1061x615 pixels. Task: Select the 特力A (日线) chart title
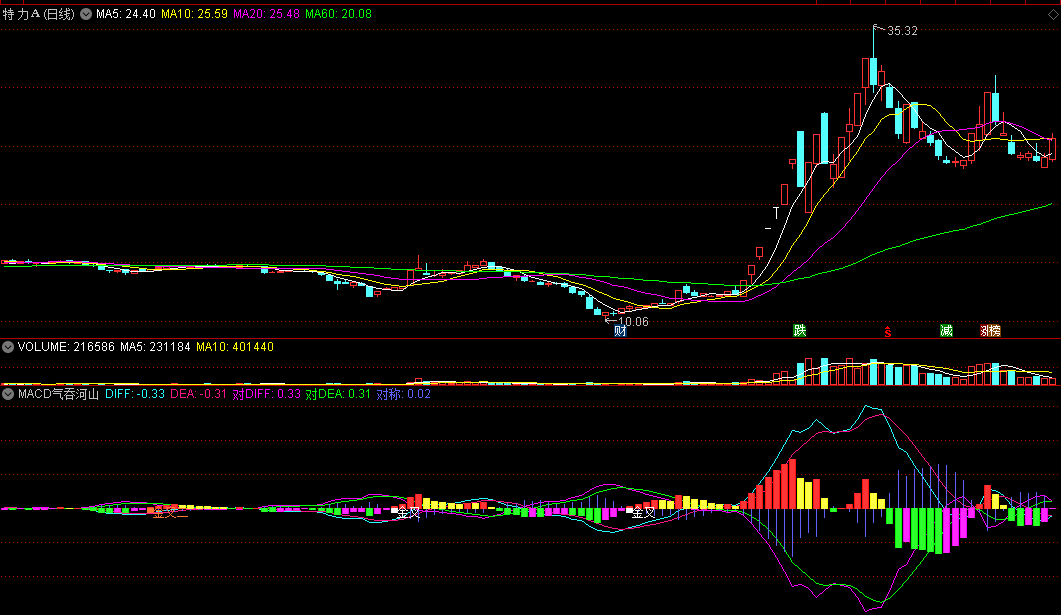39,14
